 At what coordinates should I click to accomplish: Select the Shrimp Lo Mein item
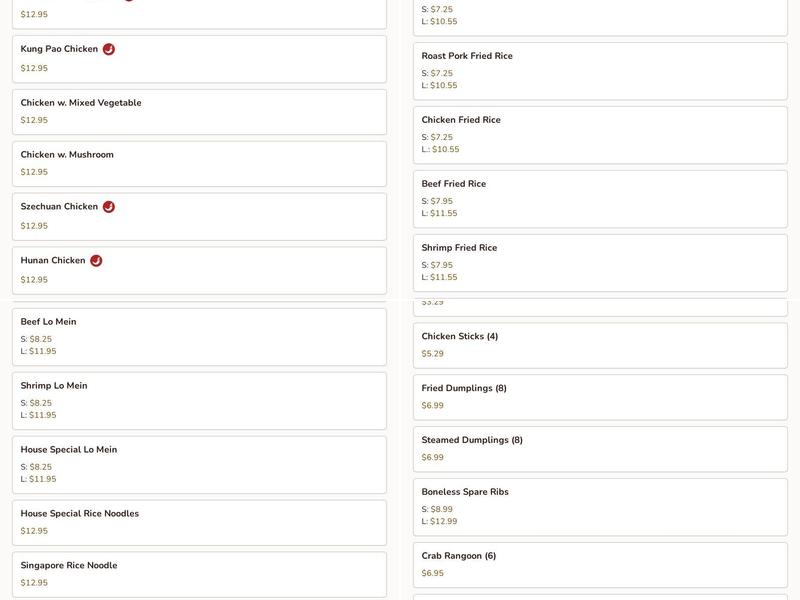[199, 400]
